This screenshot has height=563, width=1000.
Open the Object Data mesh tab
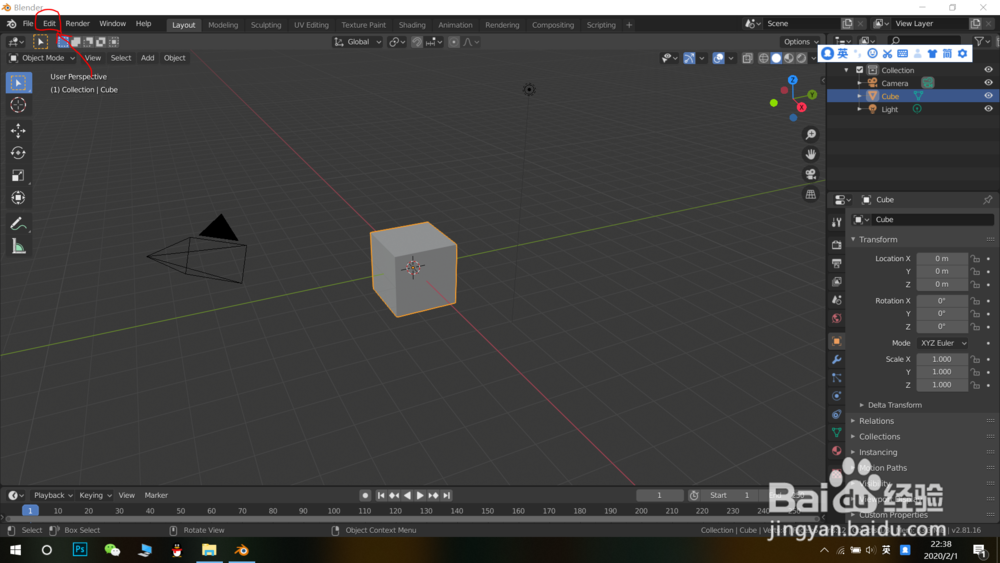(x=837, y=432)
